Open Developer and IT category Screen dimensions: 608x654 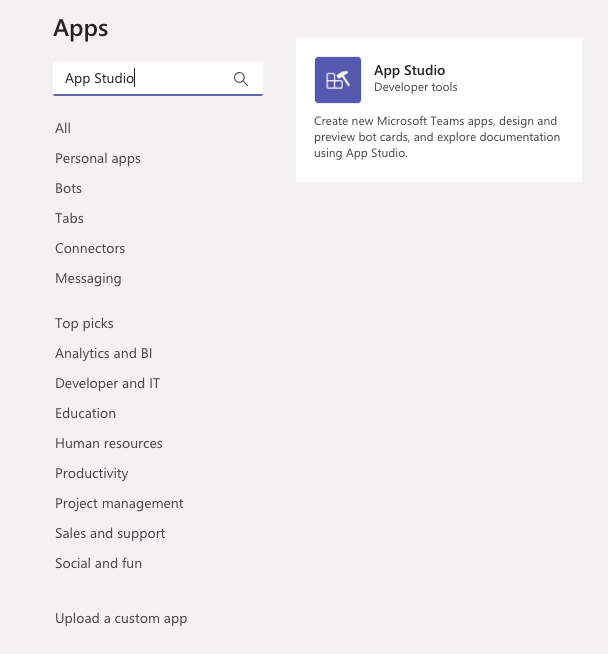[x=108, y=383]
